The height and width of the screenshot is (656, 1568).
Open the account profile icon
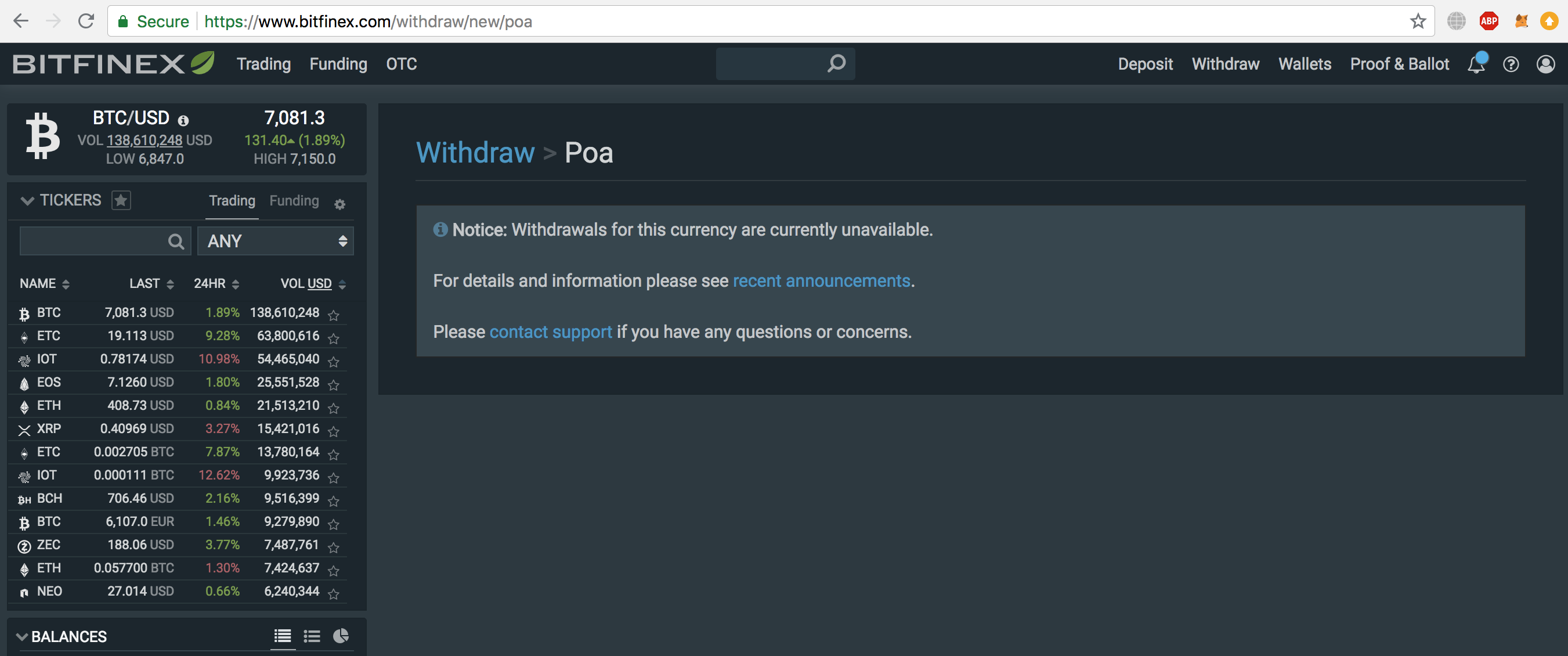pyautogui.click(x=1546, y=64)
